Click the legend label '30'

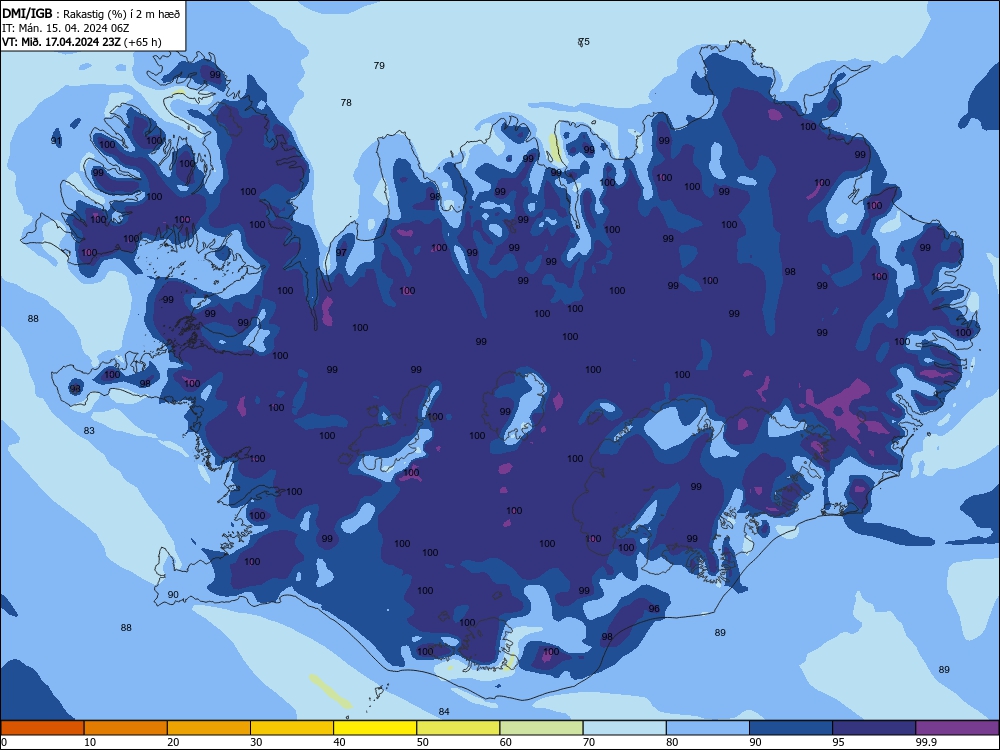click(x=256, y=742)
